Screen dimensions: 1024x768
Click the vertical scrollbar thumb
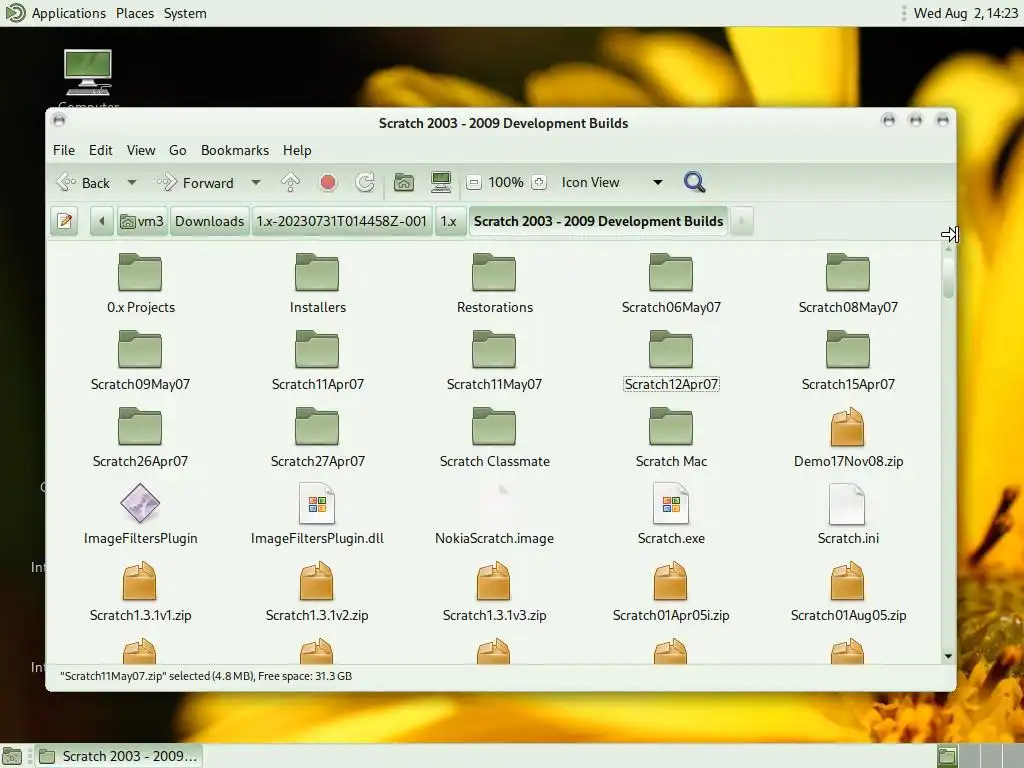click(948, 277)
